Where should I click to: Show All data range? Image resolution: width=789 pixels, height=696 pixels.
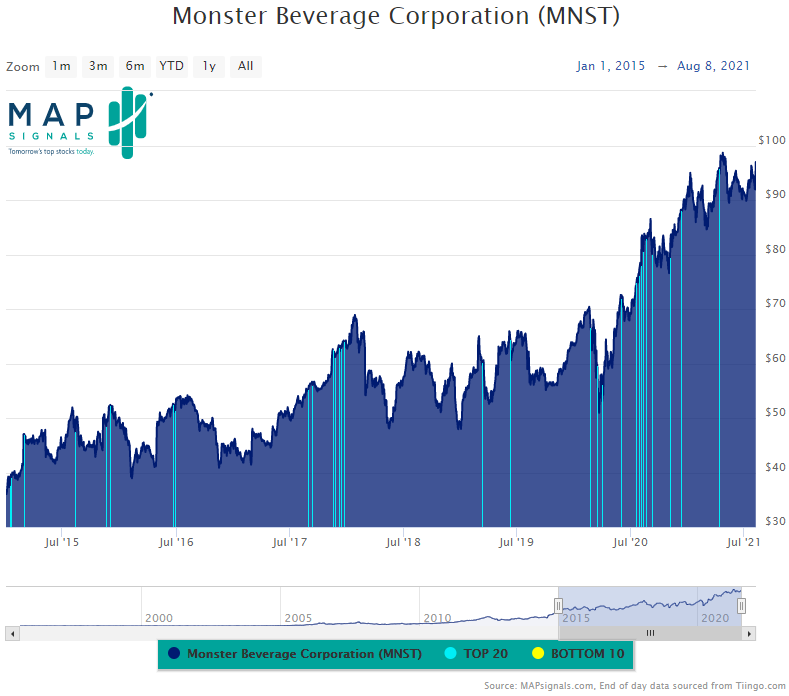pos(246,66)
